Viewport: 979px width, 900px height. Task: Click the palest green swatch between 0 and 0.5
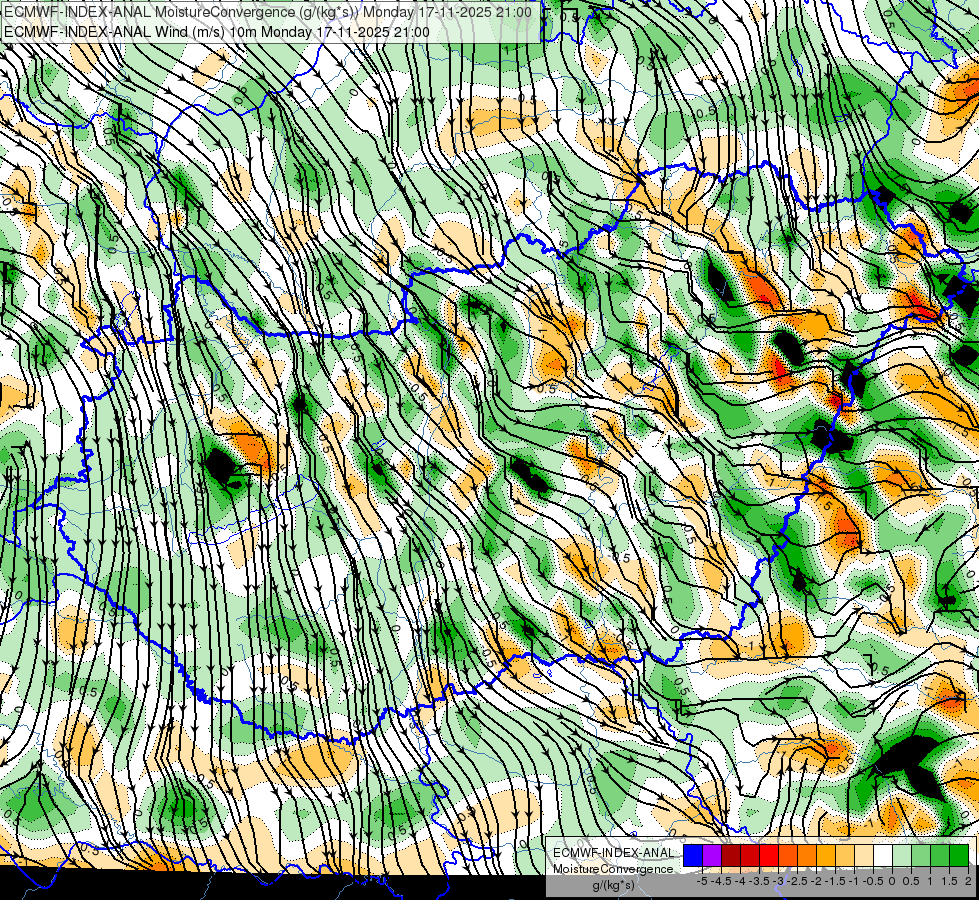point(902,856)
